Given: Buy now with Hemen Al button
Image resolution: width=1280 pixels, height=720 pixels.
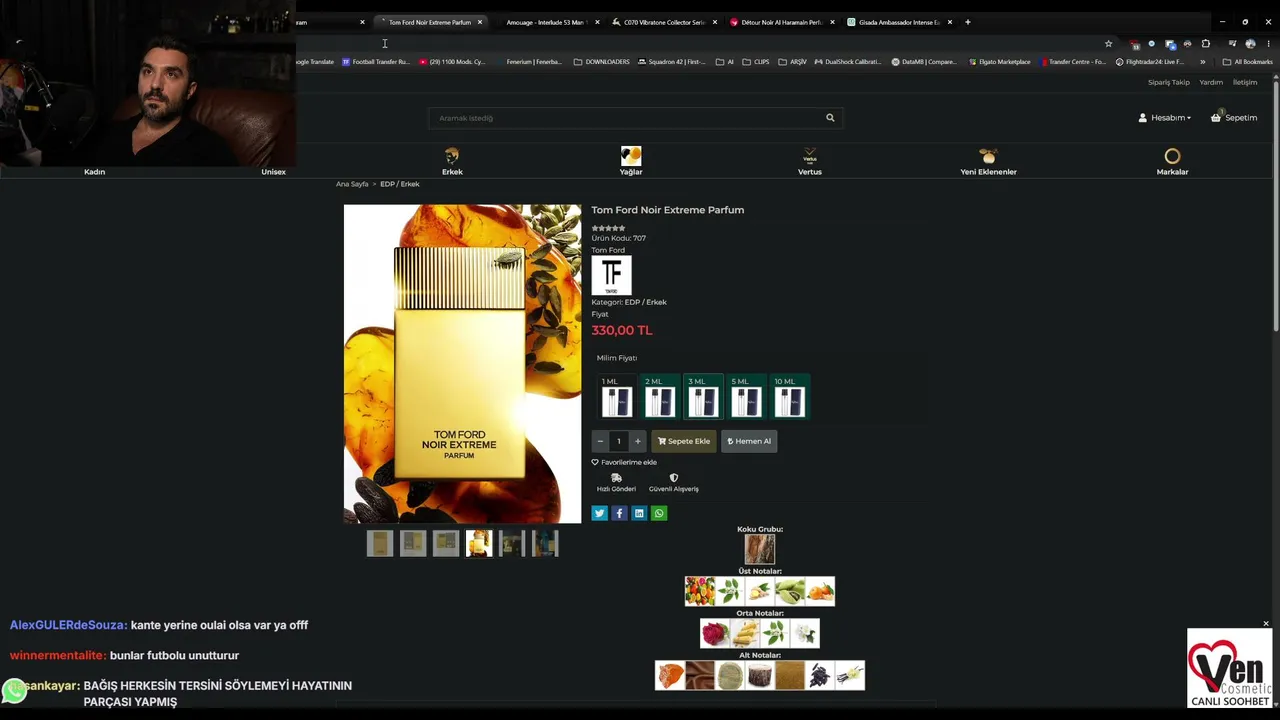Looking at the screenshot, I should click(749, 441).
